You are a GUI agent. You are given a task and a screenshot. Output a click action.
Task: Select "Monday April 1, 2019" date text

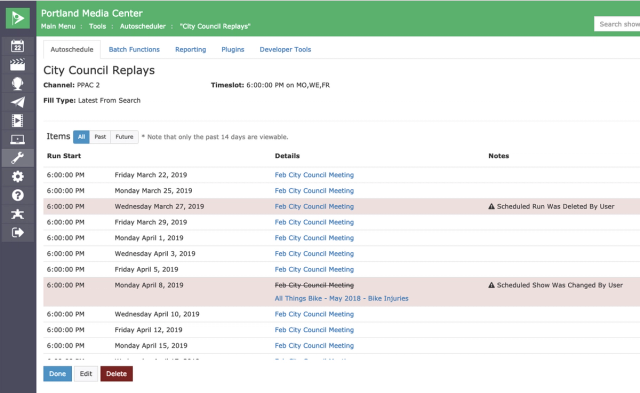tap(149, 238)
